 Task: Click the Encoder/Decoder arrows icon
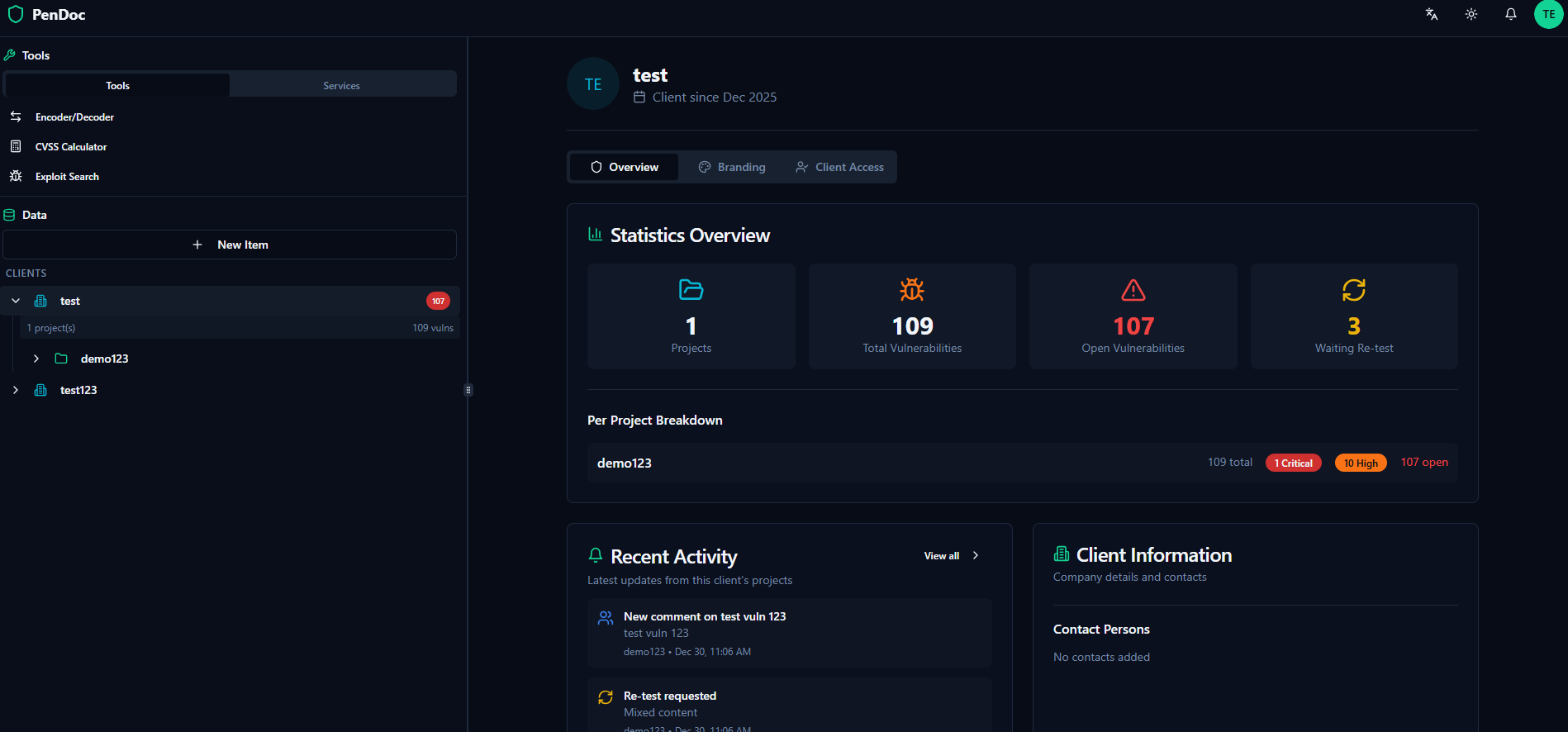coord(16,116)
